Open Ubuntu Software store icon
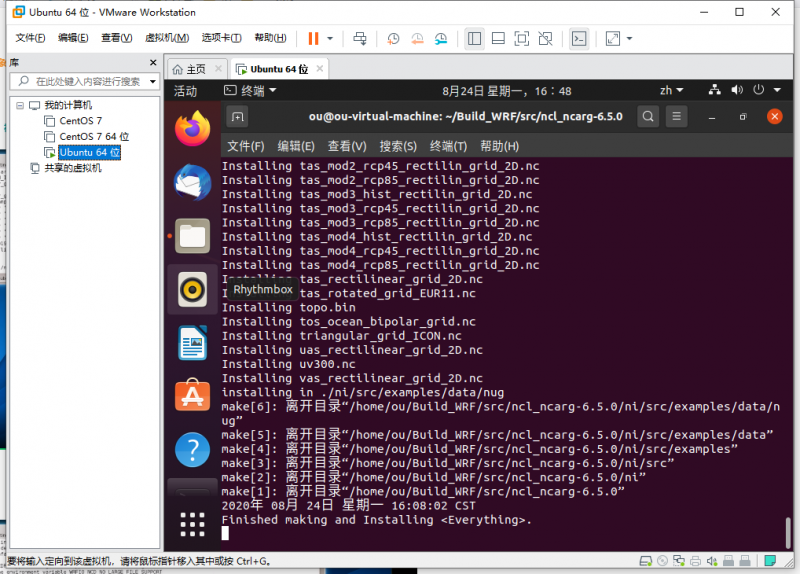The height and width of the screenshot is (574, 800). point(192,397)
